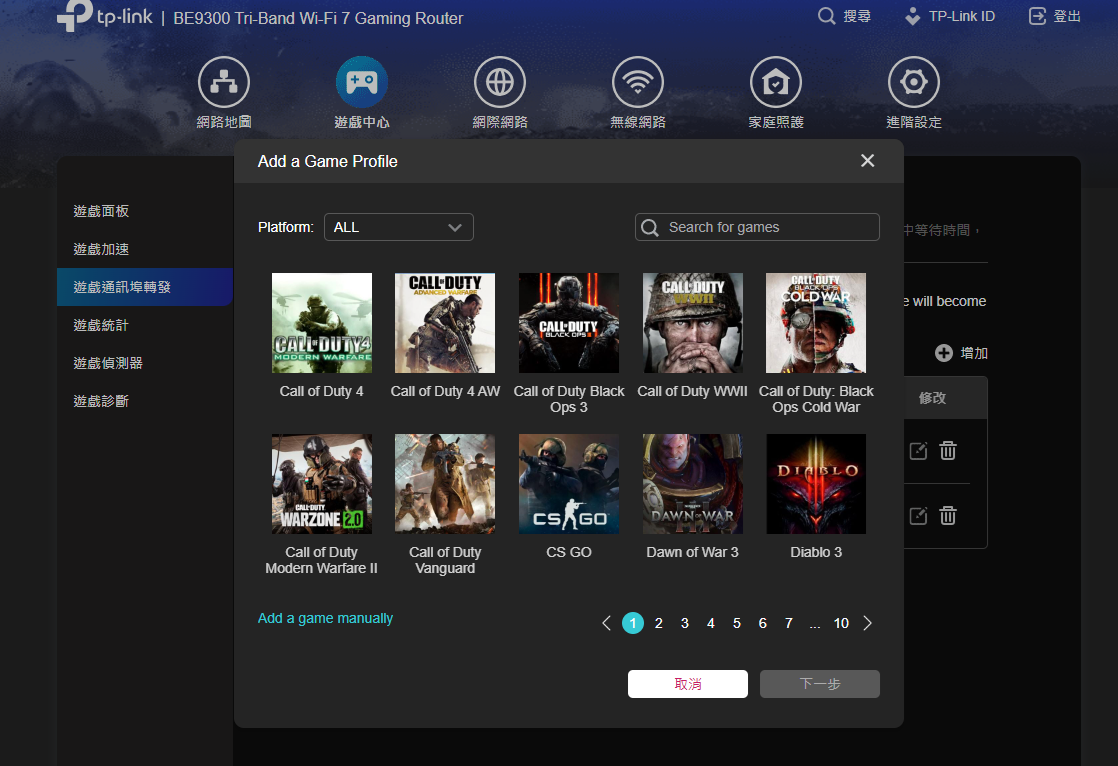This screenshot has width=1118, height=766.
Task: Select the Call of Duty WWII cover
Action: pyautogui.click(x=692, y=323)
